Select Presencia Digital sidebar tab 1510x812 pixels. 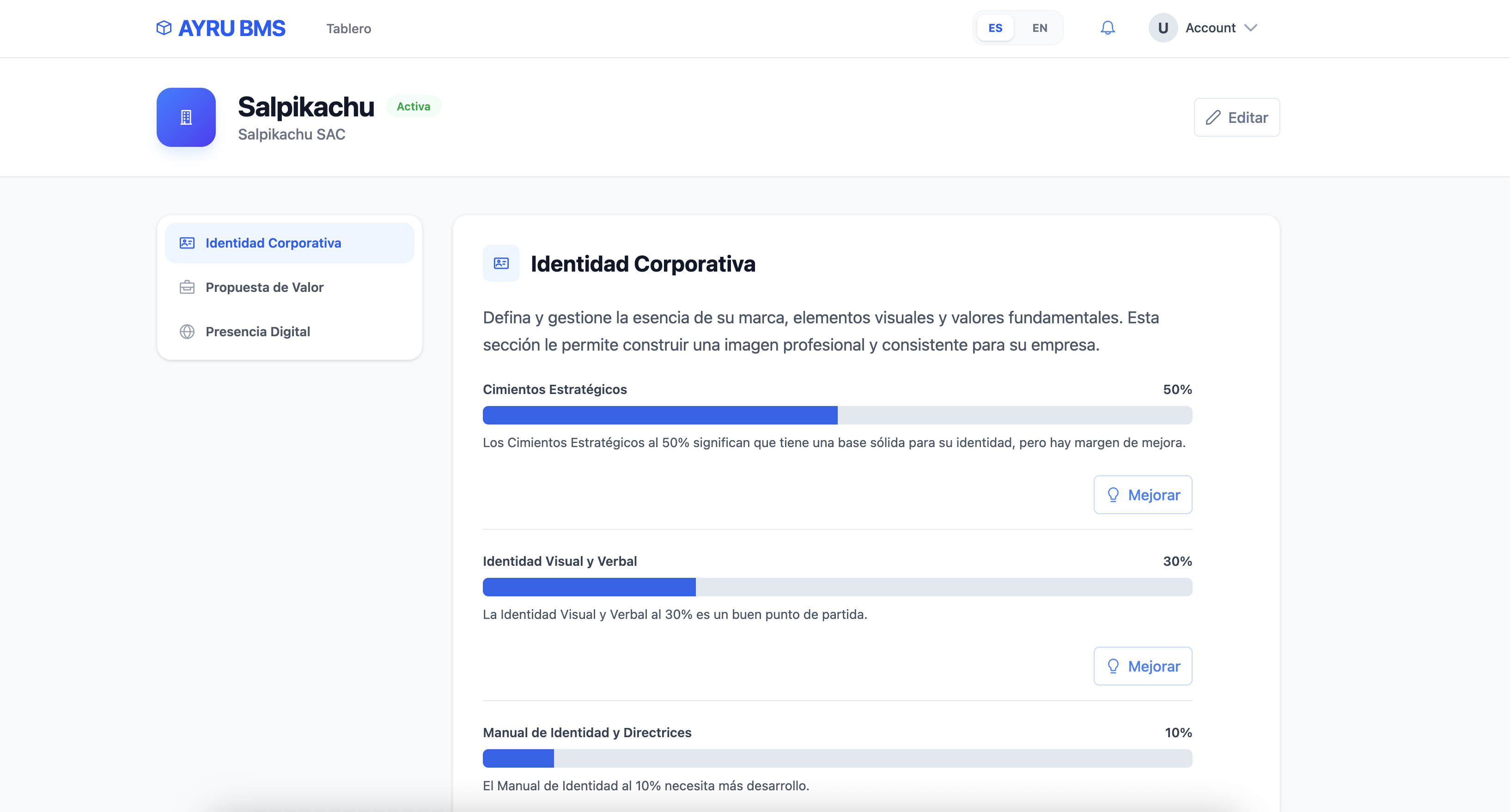point(258,332)
